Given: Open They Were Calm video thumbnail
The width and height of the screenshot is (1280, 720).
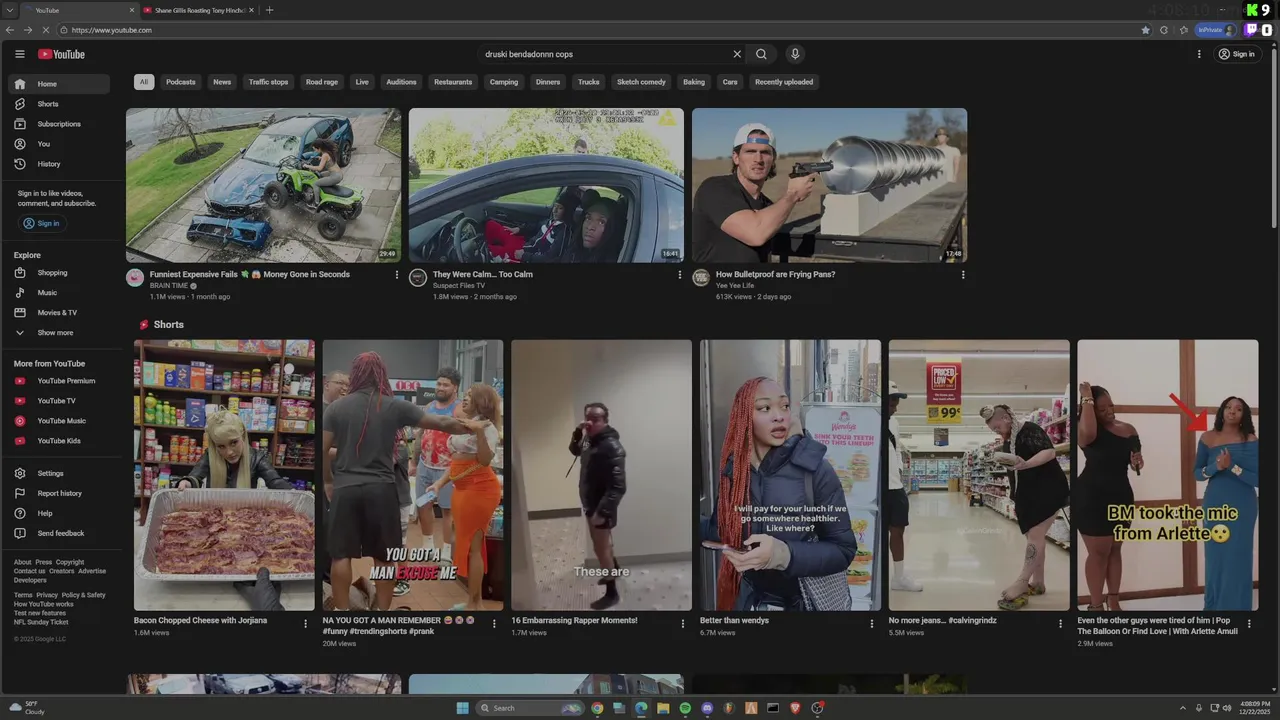Looking at the screenshot, I should 546,185.
